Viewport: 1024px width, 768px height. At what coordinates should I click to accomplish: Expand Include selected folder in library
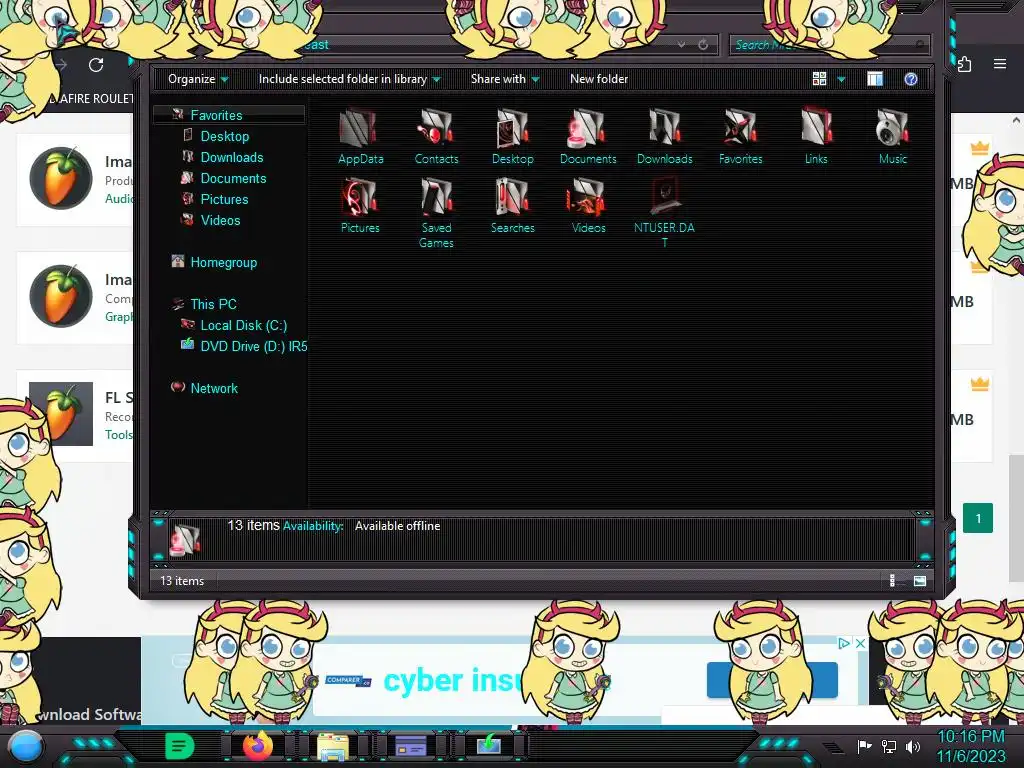[349, 79]
